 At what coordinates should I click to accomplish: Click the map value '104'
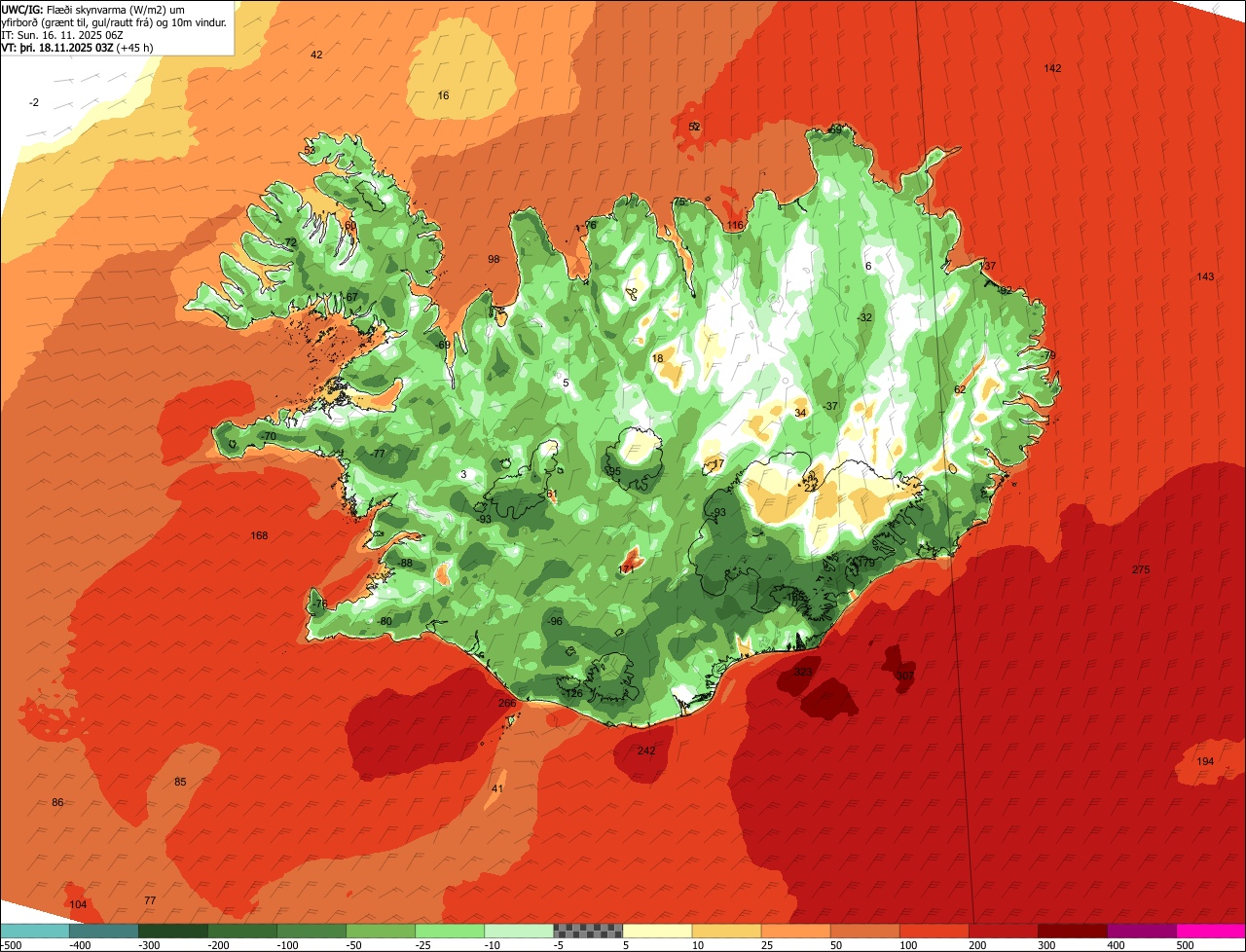(79, 904)
